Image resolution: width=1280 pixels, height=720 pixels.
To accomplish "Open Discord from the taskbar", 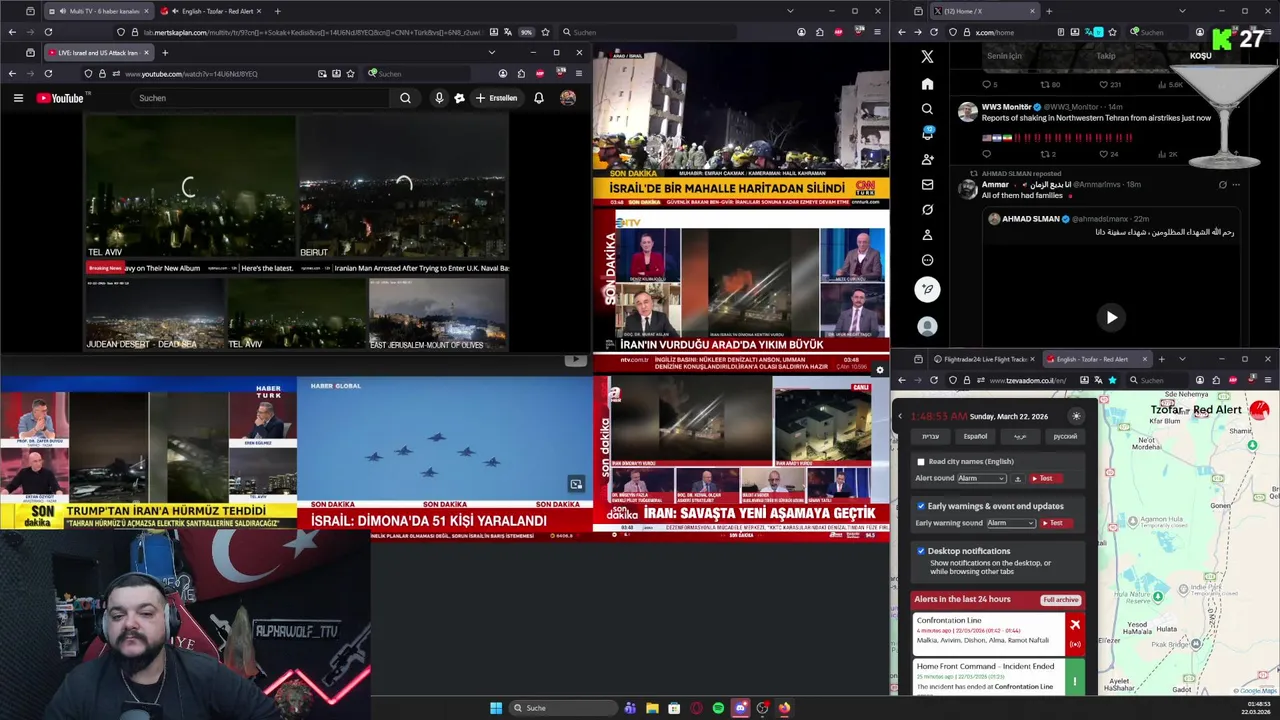I will click(740, 708).
